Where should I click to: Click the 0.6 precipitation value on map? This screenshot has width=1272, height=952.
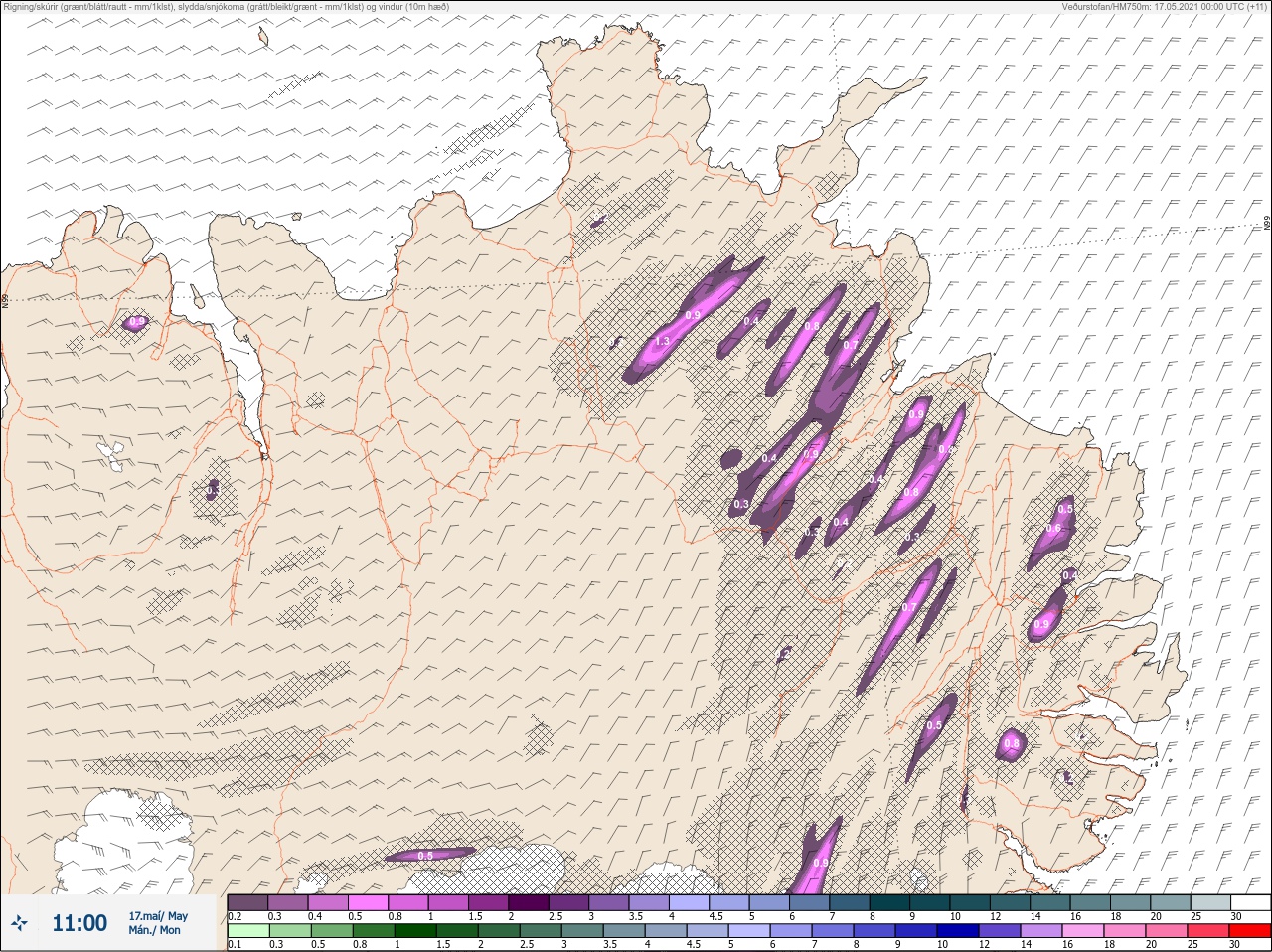[x=1053, y=529]
